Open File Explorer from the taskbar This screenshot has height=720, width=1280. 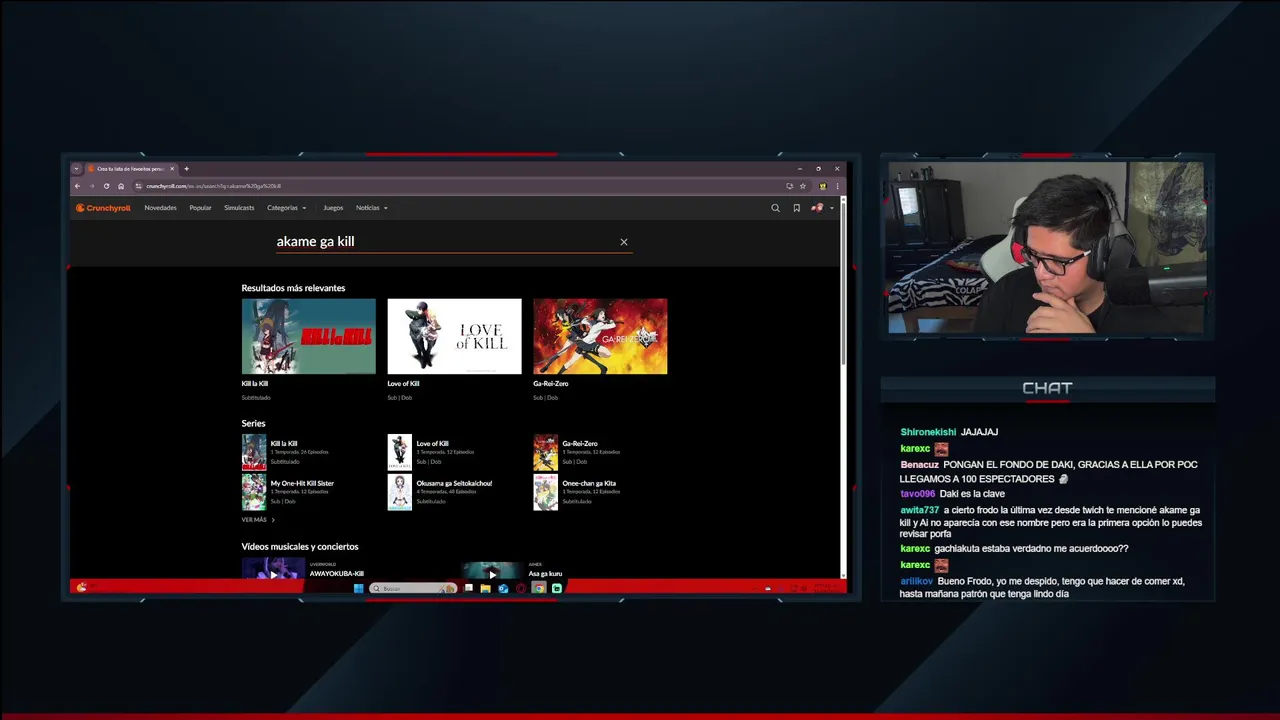click(485, 588)
